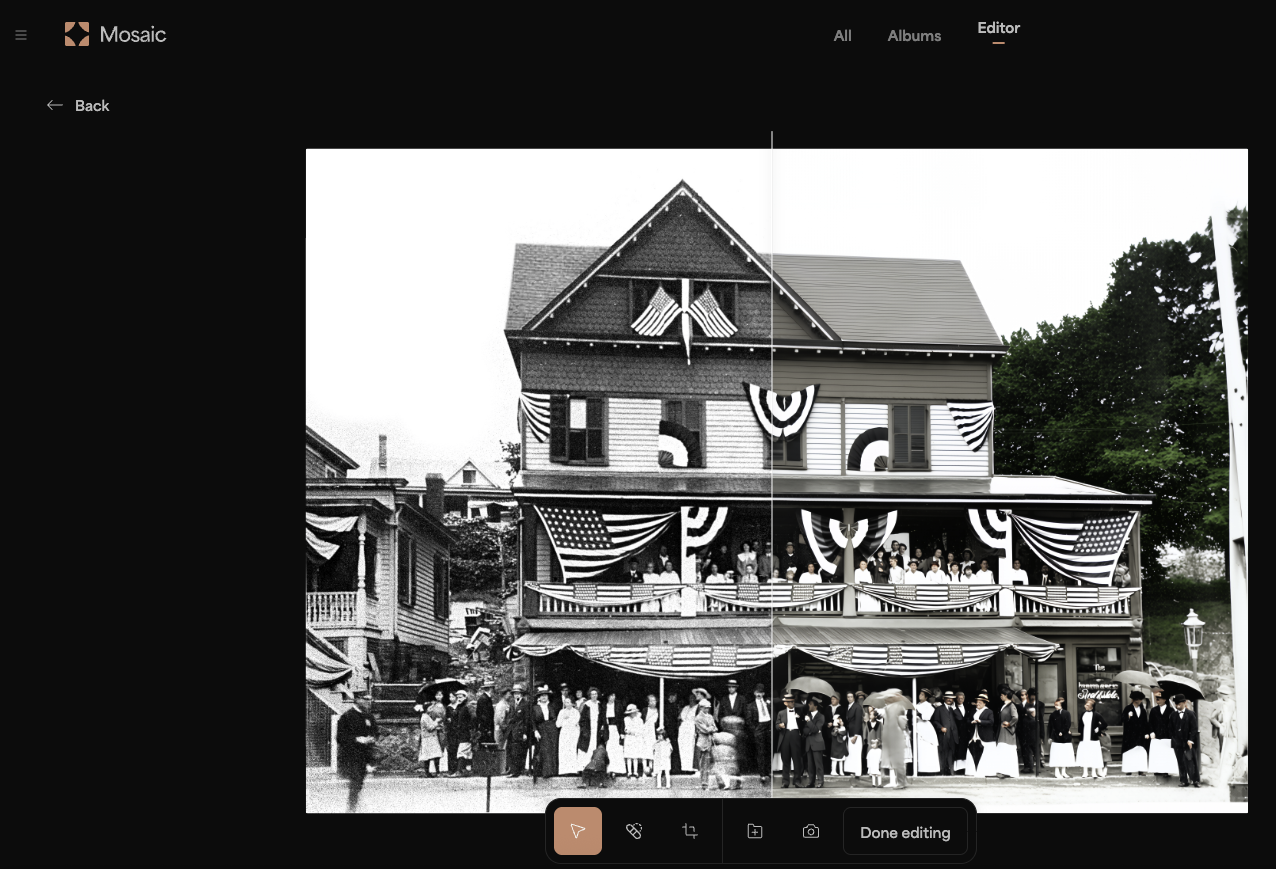Open the hamburger sidebar menu
The image size is (1276, 869).
tap(21, 35)
